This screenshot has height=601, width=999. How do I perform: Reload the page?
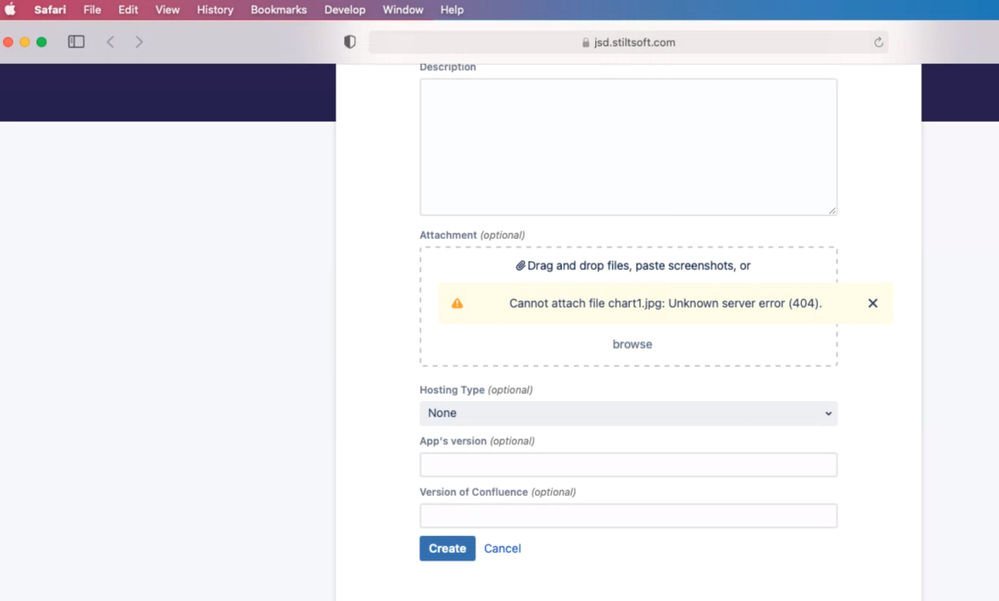pyautogui.click(x=879, y=42)
